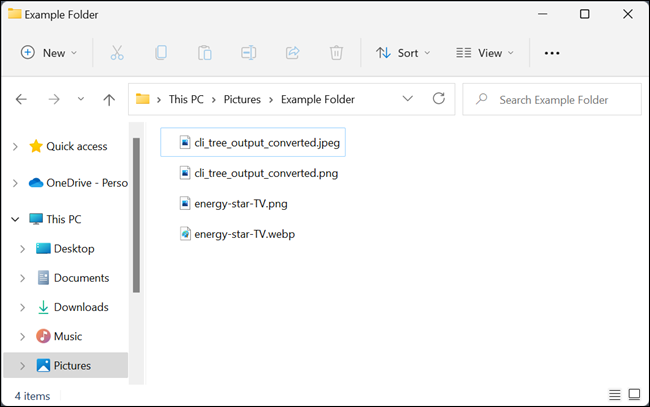Refresh the folder with the reload icon
Screen dimensions: 650x407
pos(439,99)
